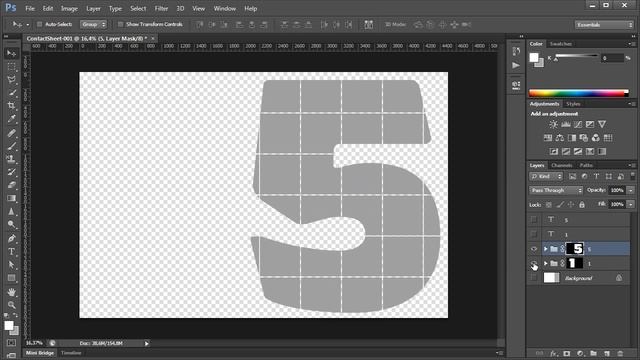Add a Photo Filter adjustment
Viewport: 640px width, 360px height.
tap(584, 138)
